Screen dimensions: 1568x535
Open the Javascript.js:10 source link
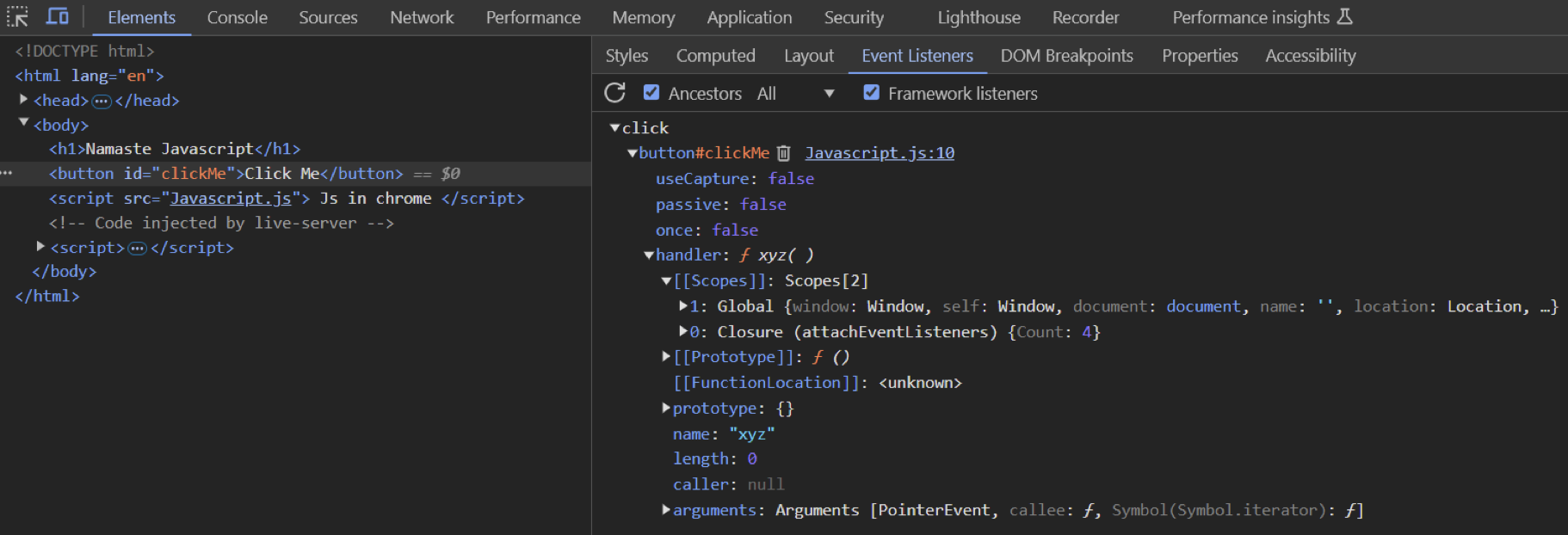pos(880,153)
